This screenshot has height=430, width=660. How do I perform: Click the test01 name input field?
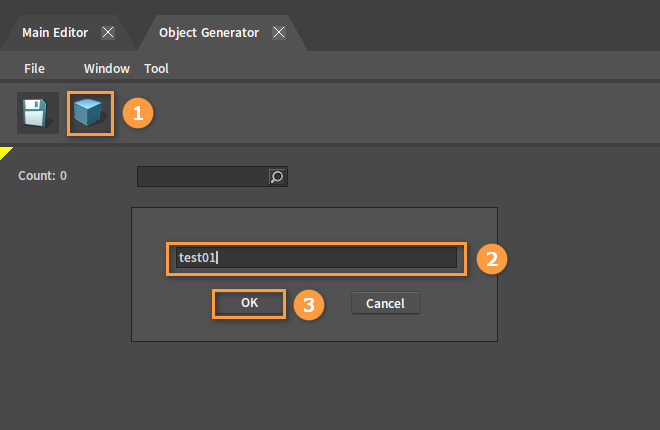[316, 257]
